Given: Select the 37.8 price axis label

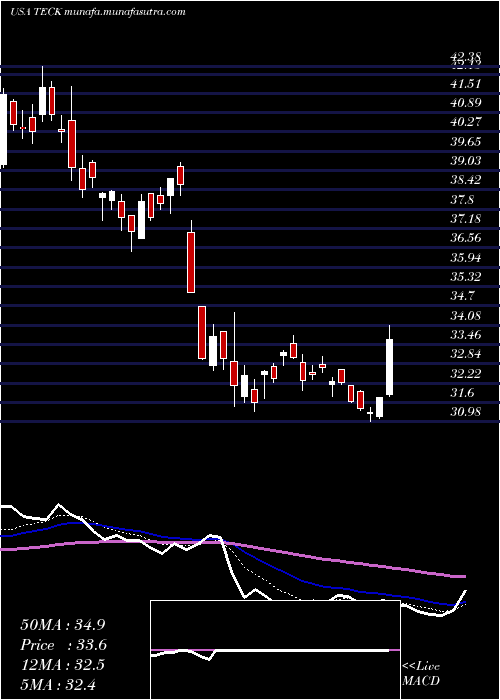Looking at the screenshot, I should tap(463, 199).
